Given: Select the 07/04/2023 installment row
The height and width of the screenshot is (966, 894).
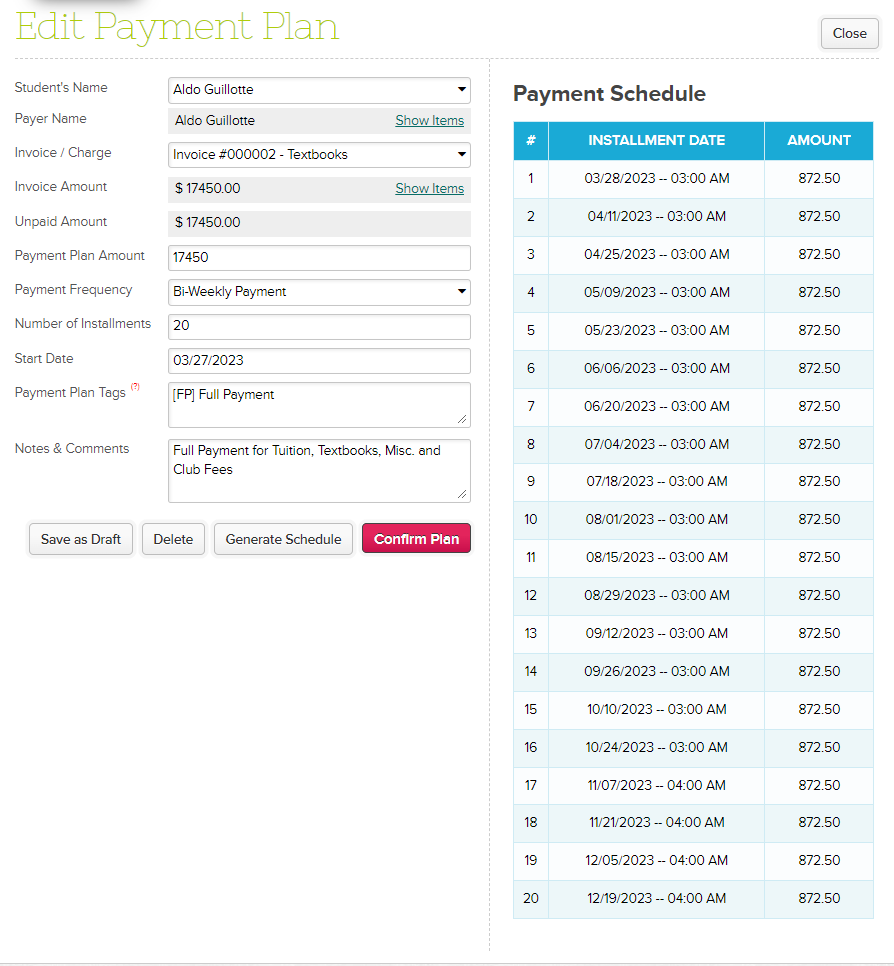Looking at the screenshot, I should point(656,444).
